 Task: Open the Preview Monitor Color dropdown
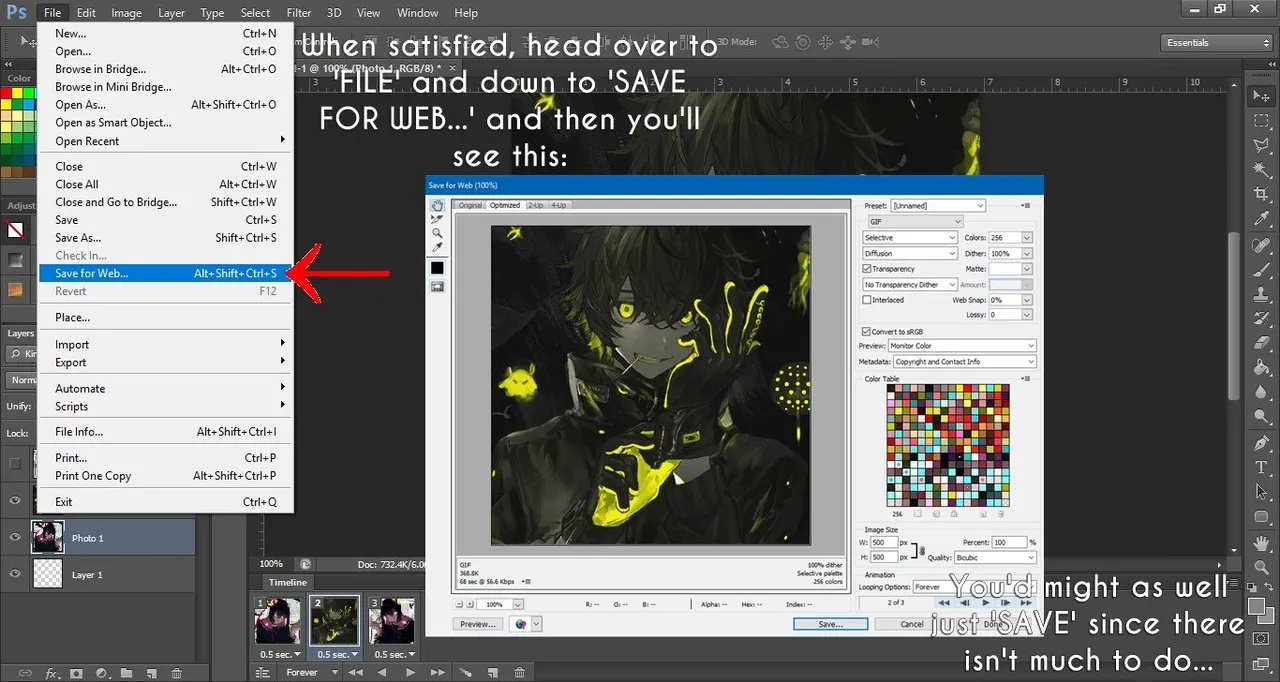[962, 346]
